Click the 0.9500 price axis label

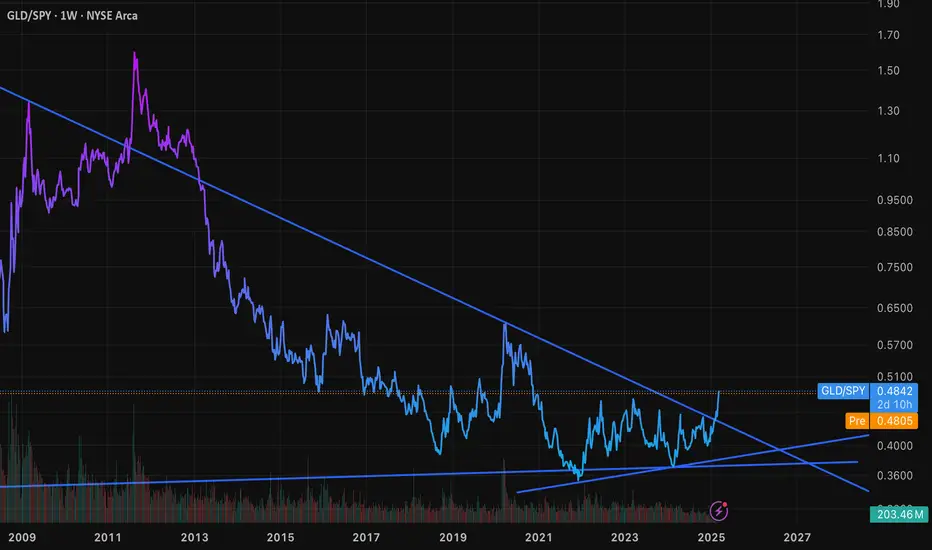(x=895, y=200)
